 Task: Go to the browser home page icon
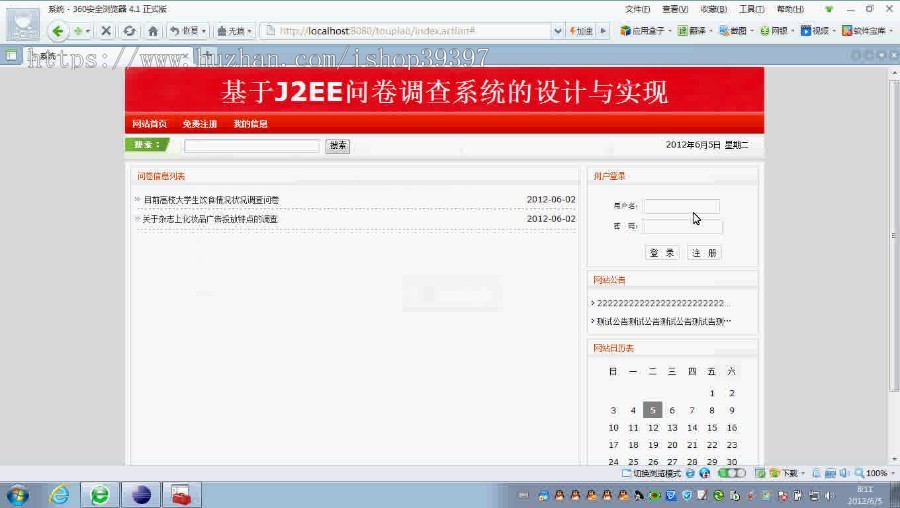[x=153, y=31]
